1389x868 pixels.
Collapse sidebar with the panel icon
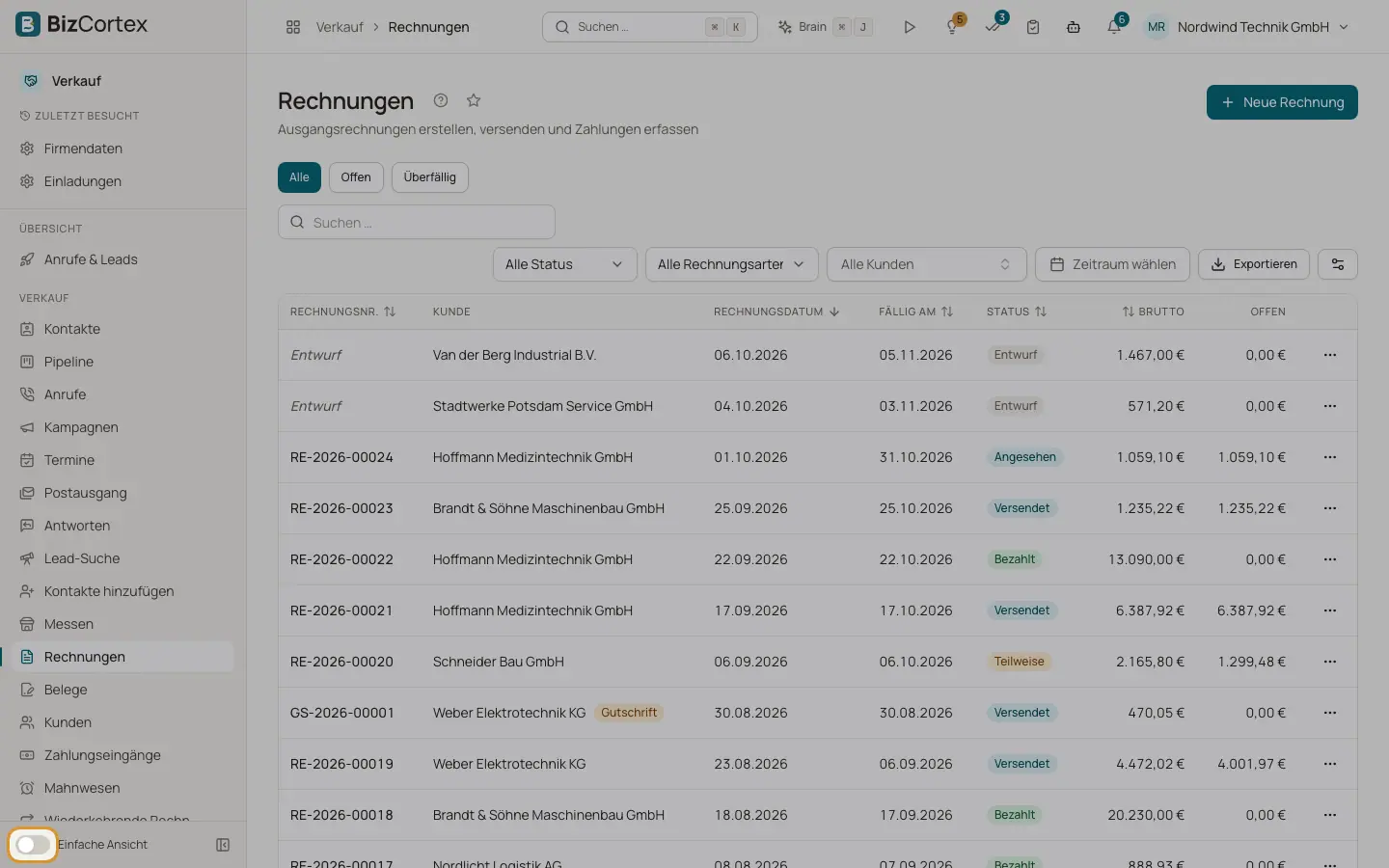223,845
